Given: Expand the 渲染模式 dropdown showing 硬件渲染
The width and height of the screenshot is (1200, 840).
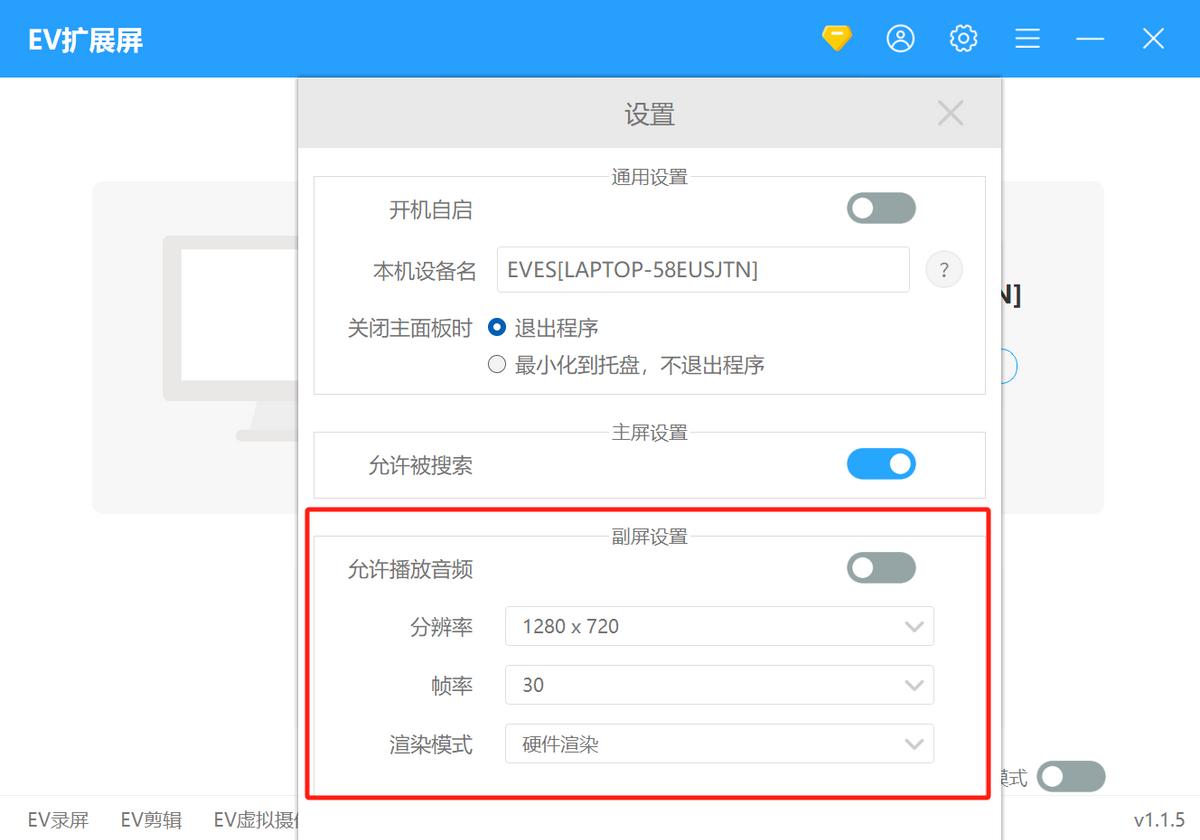Looking at the screenshot, I should [719, 744].
